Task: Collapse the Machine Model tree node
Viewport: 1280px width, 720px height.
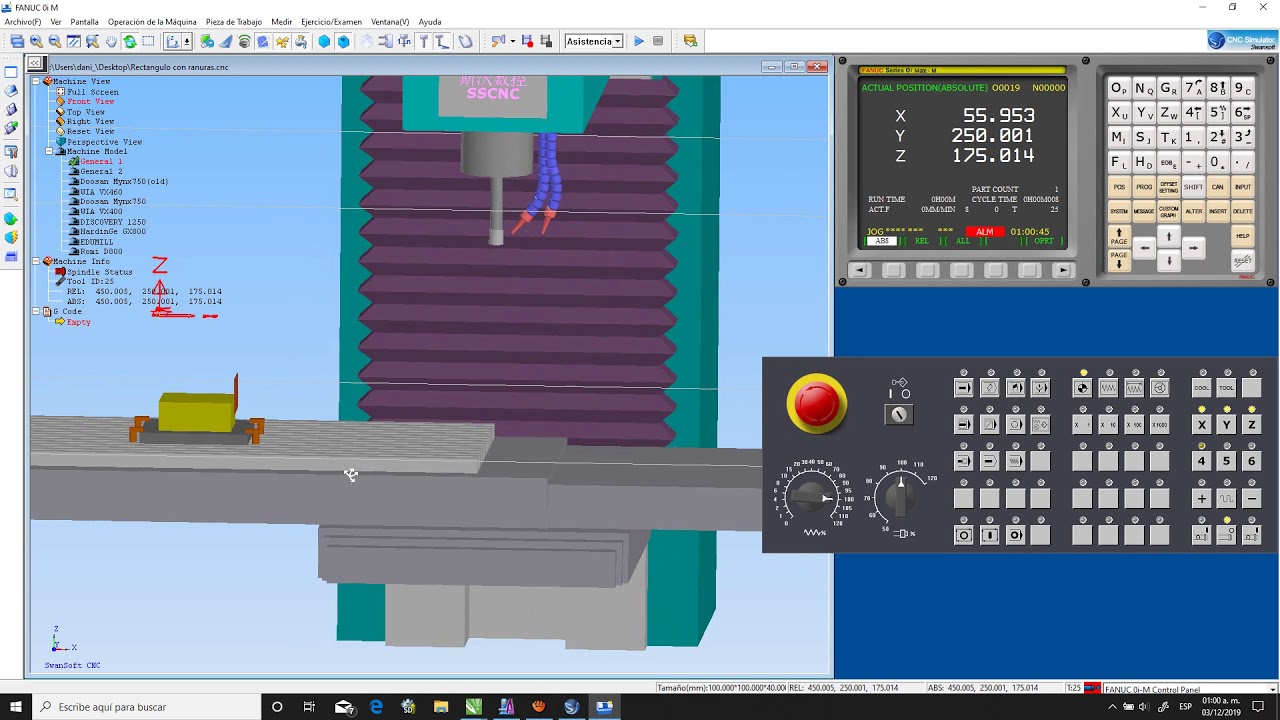Action: pyautogui.click(x=49, y=152)
